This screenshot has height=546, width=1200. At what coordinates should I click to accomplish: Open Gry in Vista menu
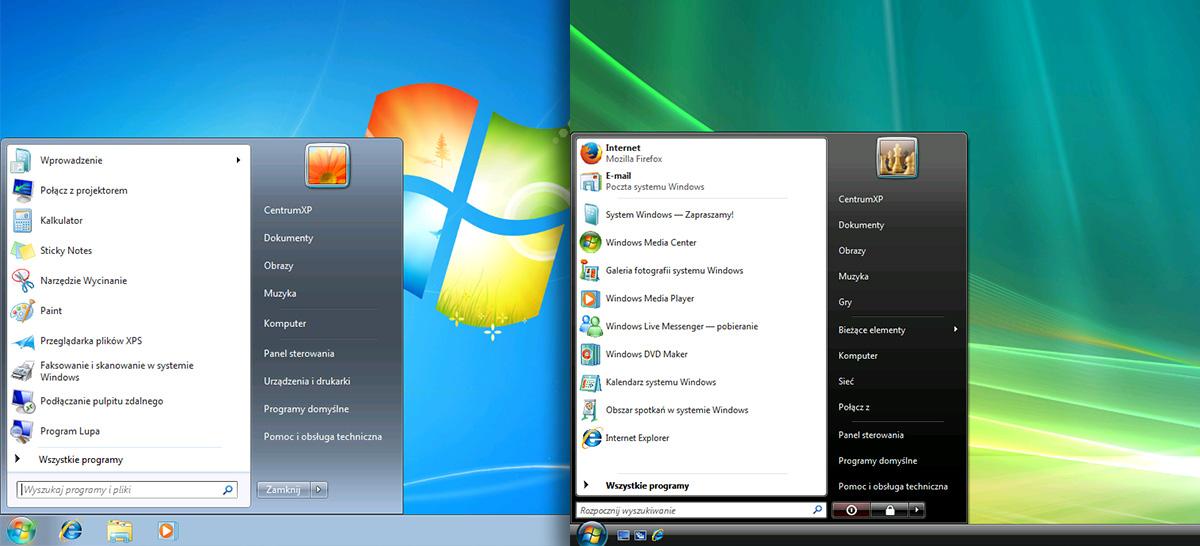pyautogui.click(x=845, y=302)
